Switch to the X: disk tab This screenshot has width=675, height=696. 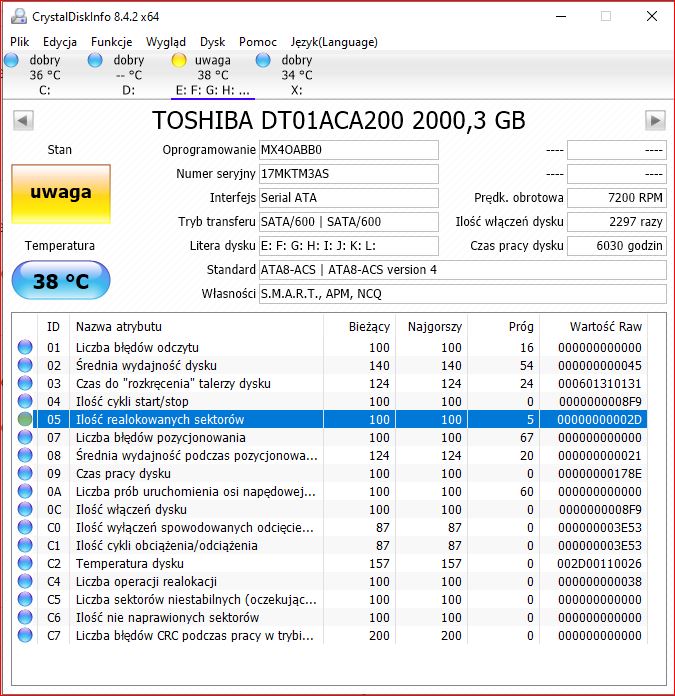pyautogui.click(x=296, y=74)
